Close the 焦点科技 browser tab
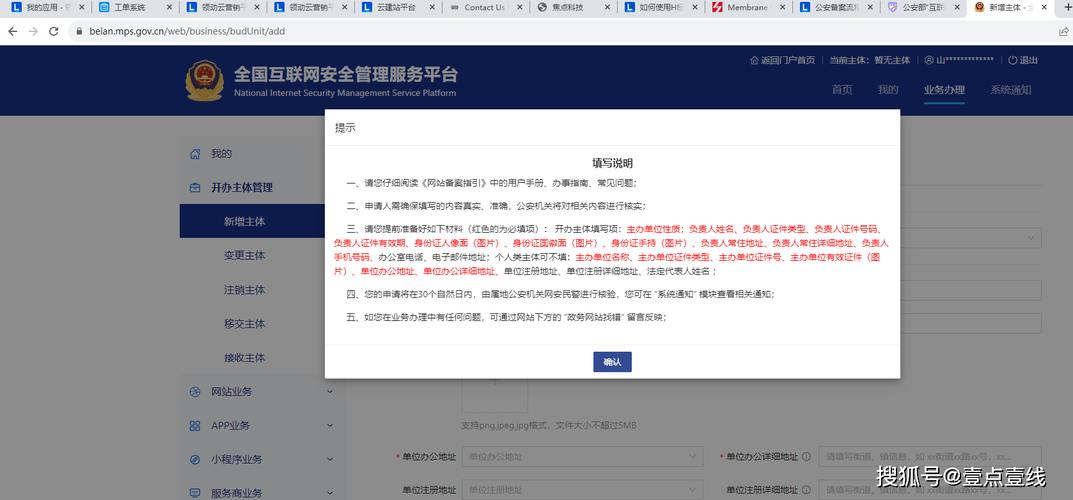This screenshot has width=1073, height=500. point(608,8)
